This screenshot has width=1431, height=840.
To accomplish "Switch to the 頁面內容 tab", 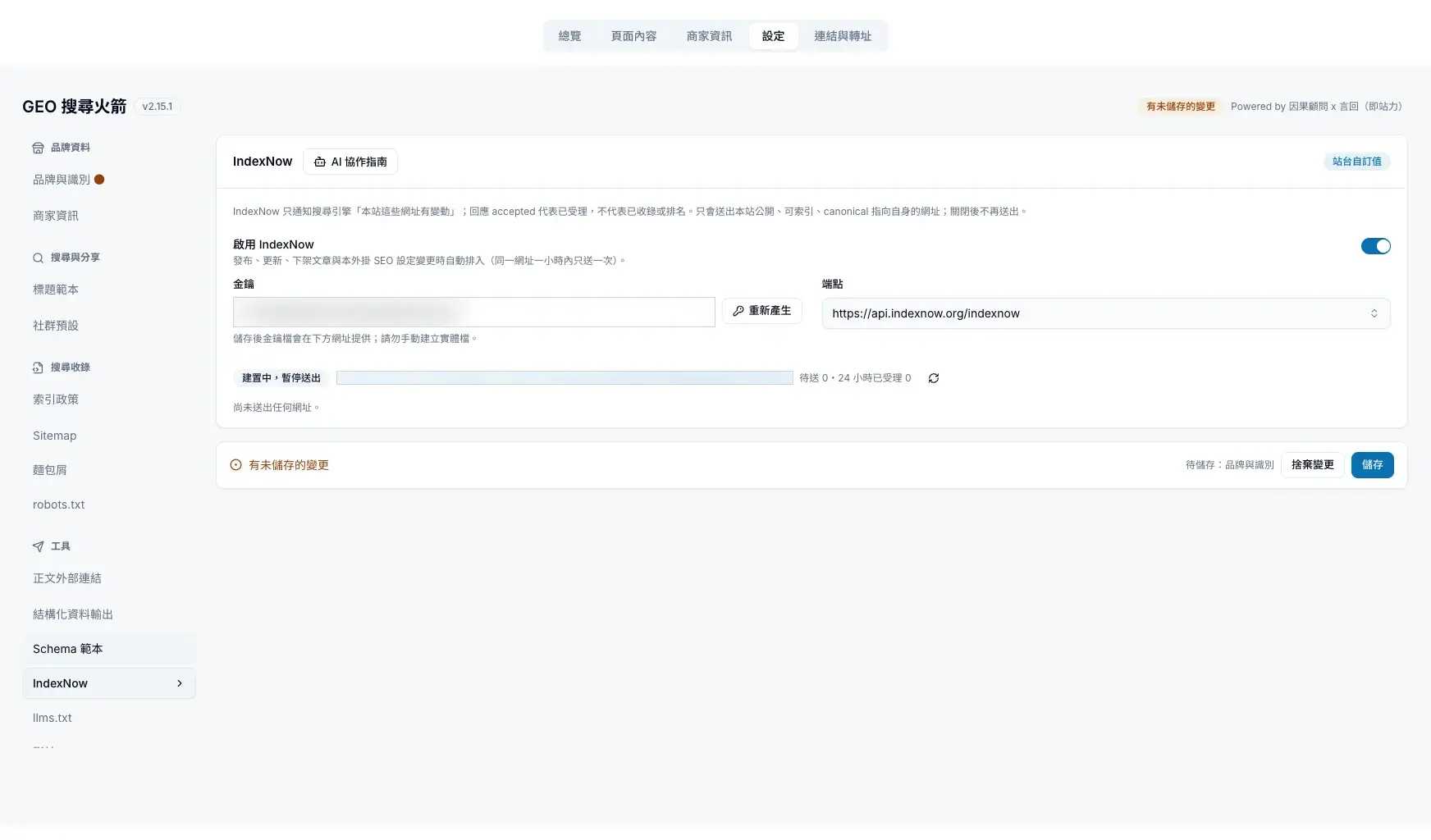I will [x=633, y=36].
